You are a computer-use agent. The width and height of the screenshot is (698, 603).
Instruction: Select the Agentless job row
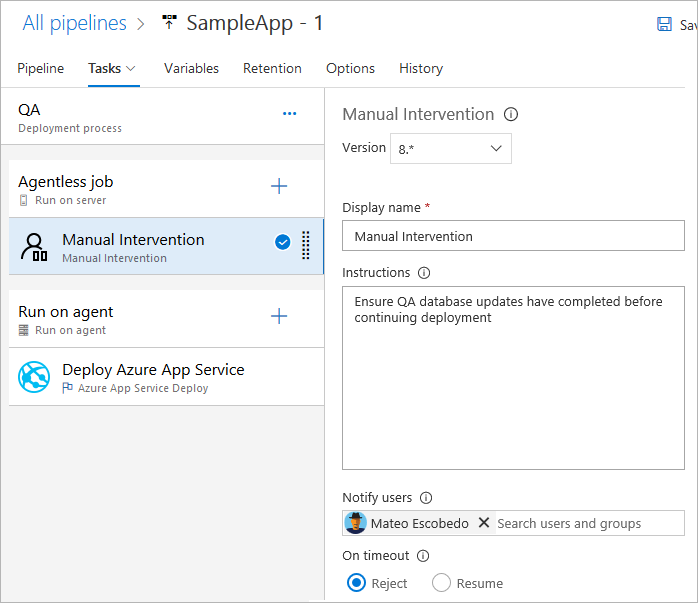tap(166, 189)
